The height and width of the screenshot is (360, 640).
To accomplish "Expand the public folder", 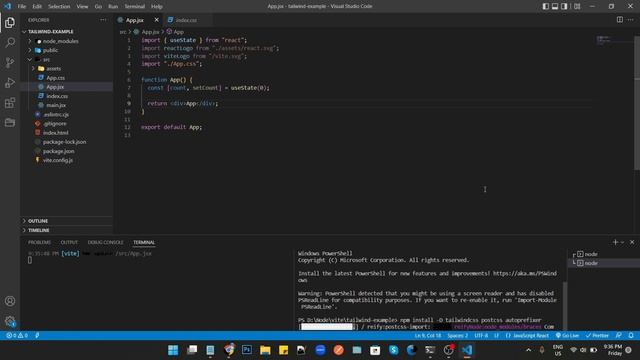I will 67,50.
